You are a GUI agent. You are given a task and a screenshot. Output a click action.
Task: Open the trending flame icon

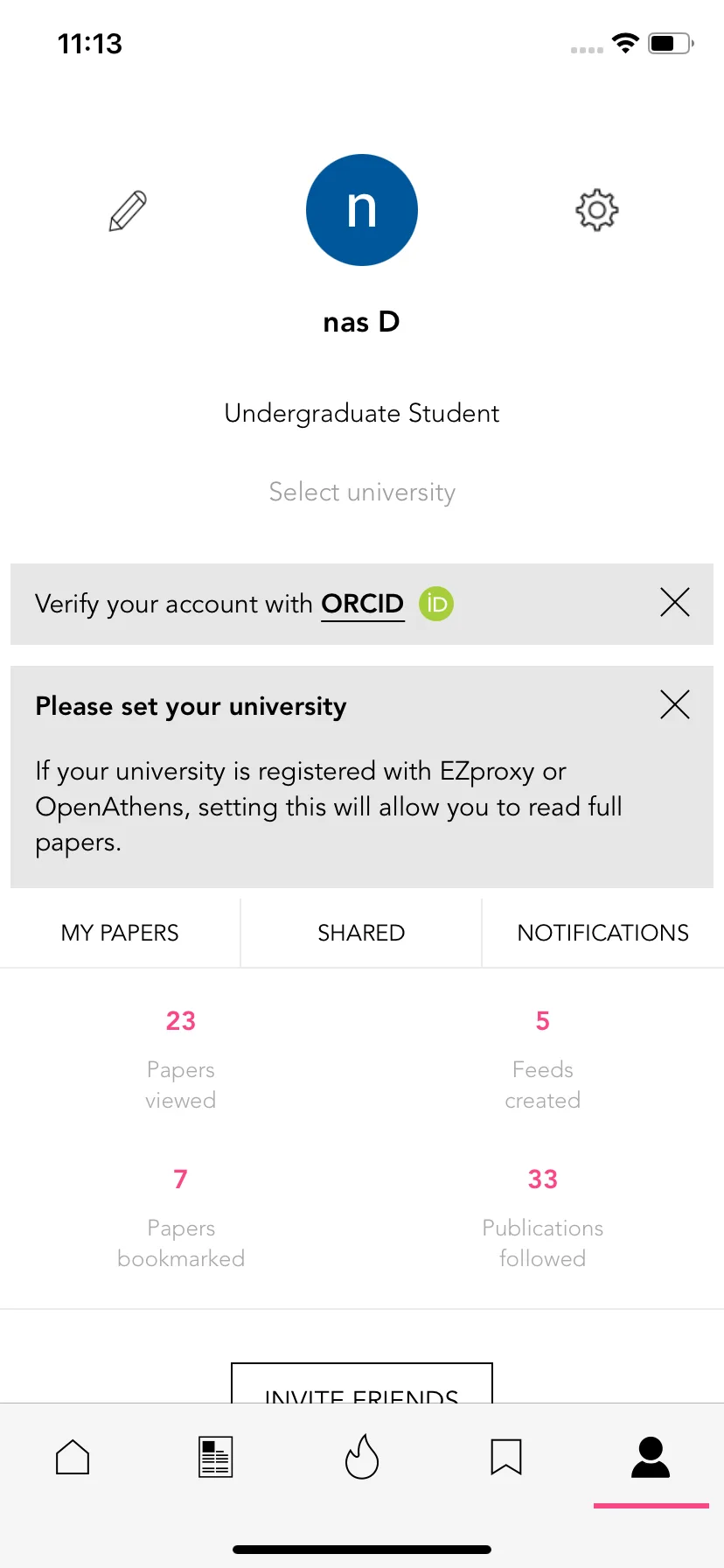[362, 1457]
